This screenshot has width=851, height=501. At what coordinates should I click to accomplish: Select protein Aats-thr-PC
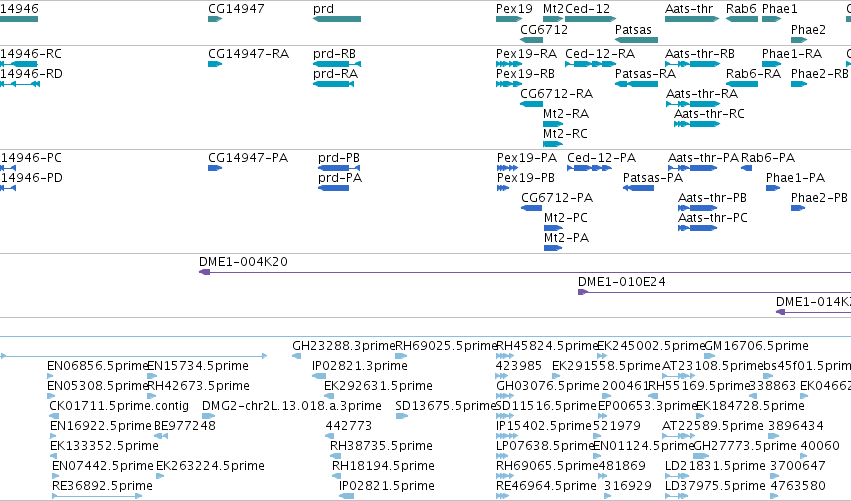point(697,229)
